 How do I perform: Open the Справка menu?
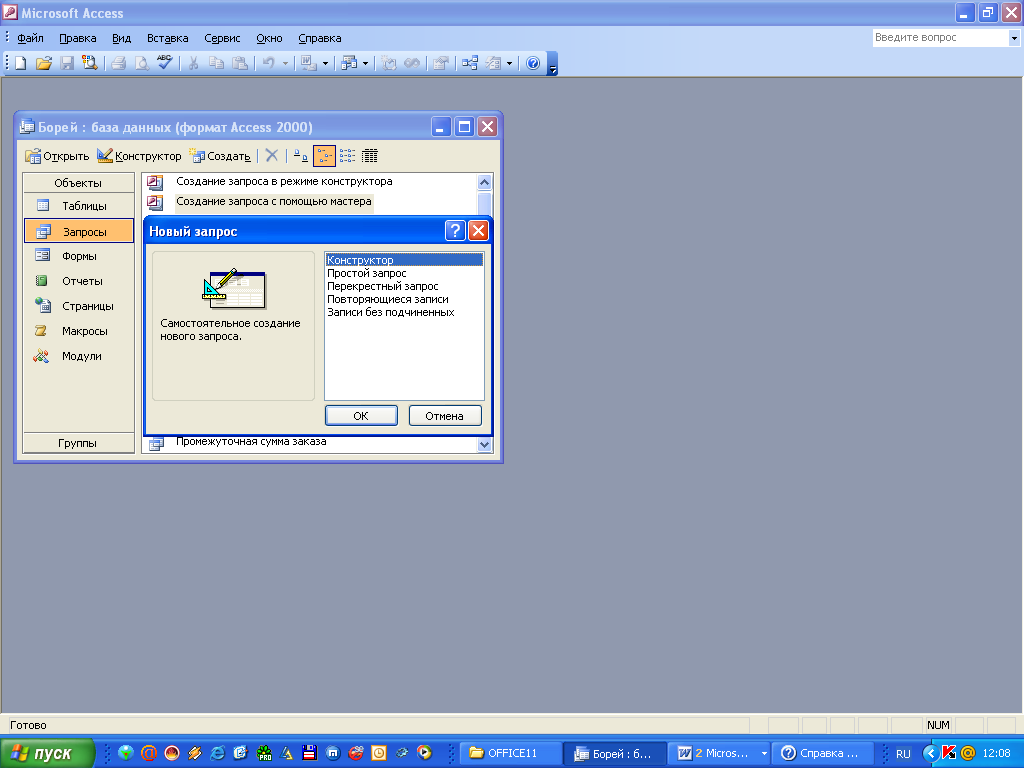tap(320, 38)
